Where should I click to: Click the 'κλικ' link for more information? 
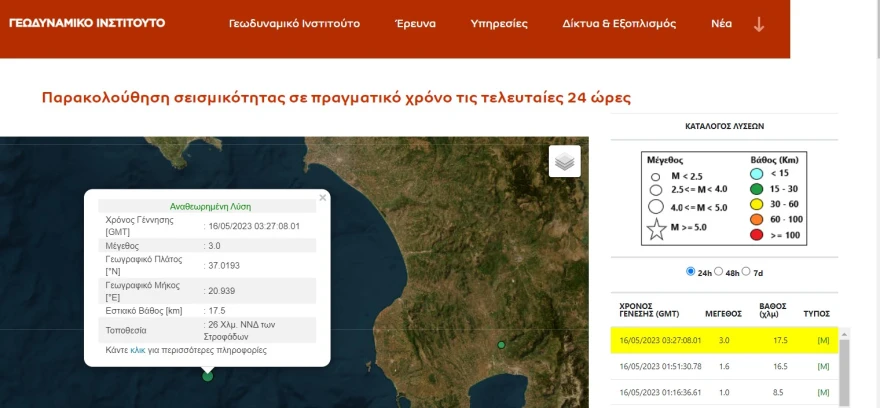138,350
